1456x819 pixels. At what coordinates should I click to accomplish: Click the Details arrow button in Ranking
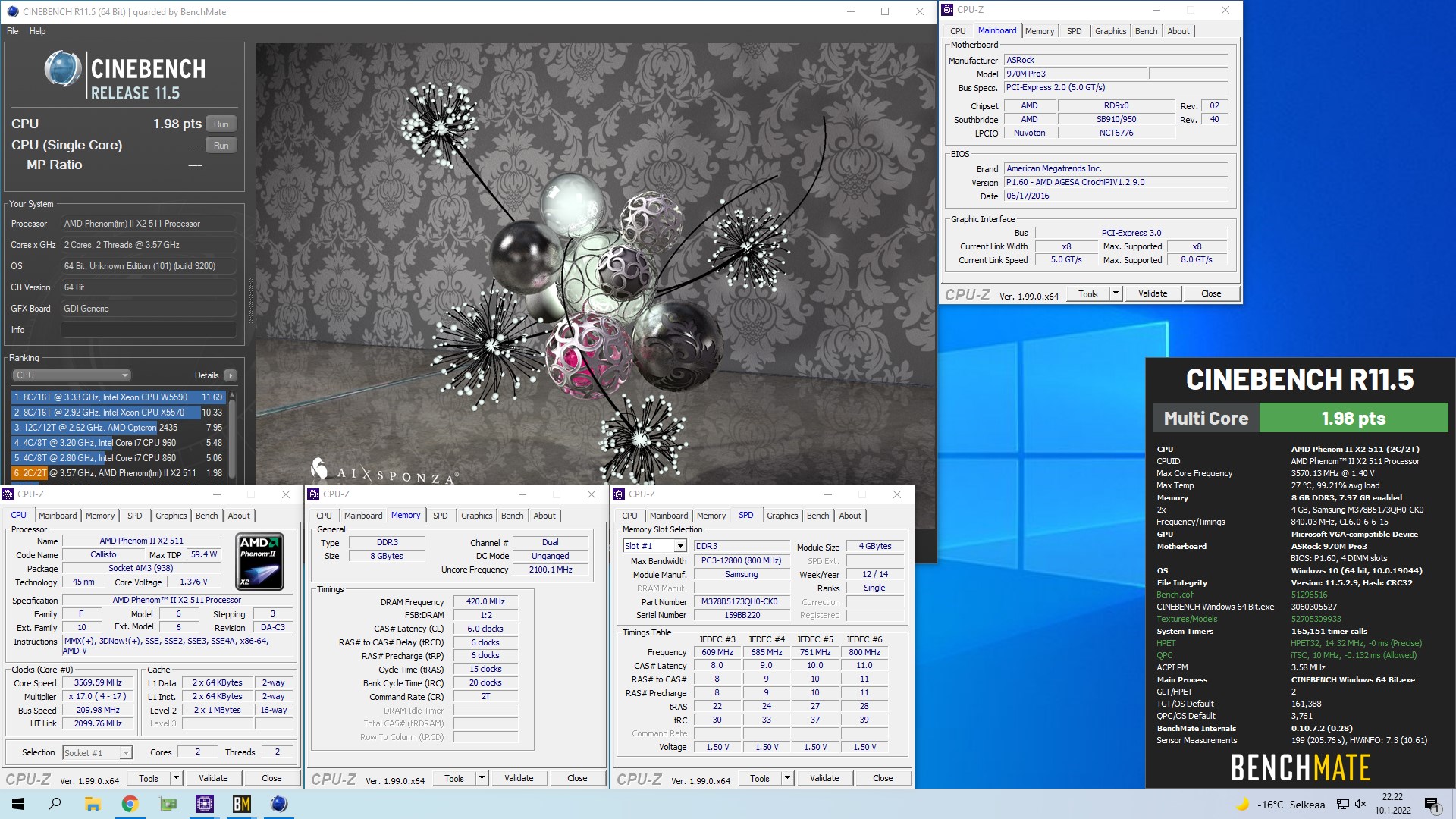[231, 375]
